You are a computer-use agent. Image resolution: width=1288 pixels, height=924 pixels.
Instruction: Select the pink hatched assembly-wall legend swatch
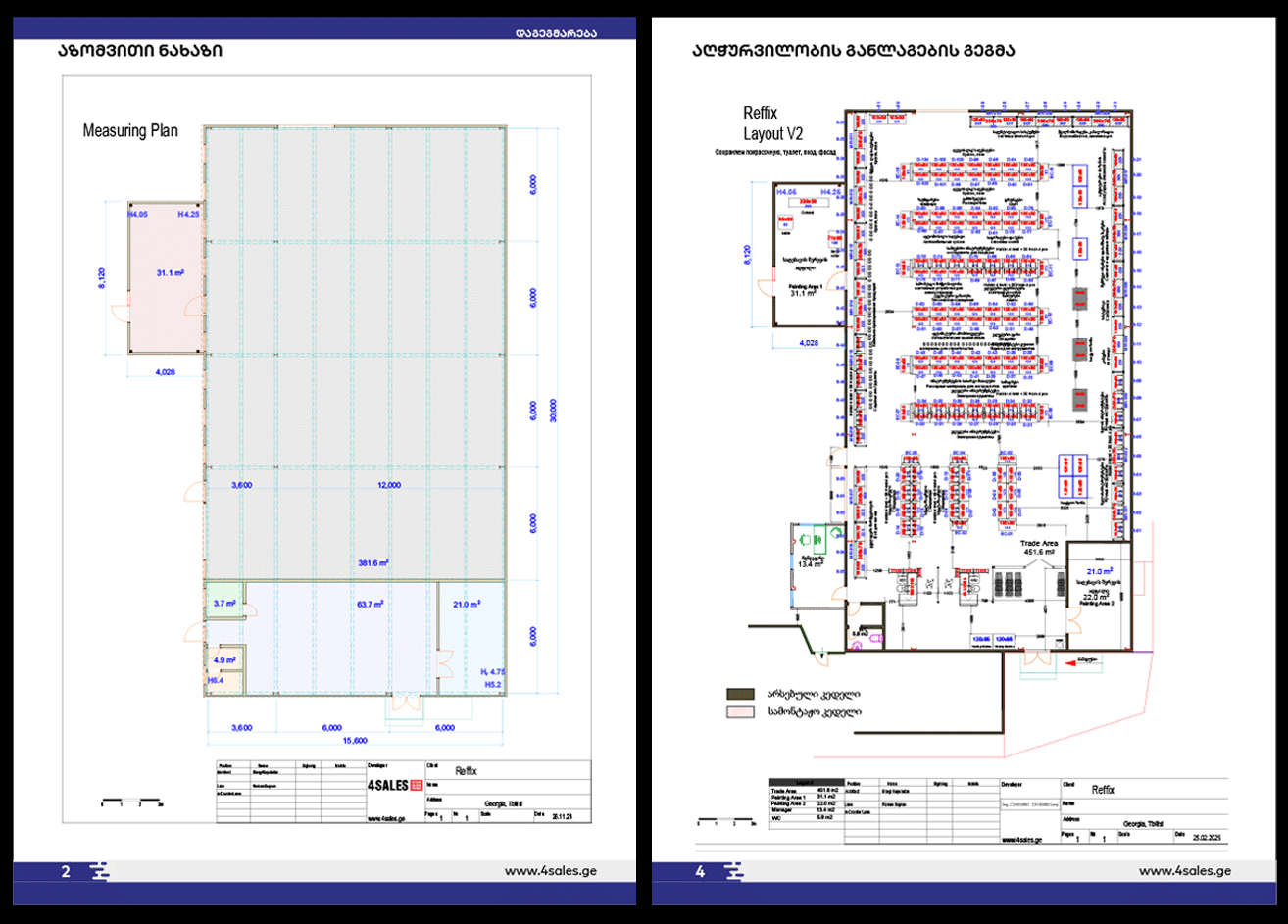click(x=740, y=712)
